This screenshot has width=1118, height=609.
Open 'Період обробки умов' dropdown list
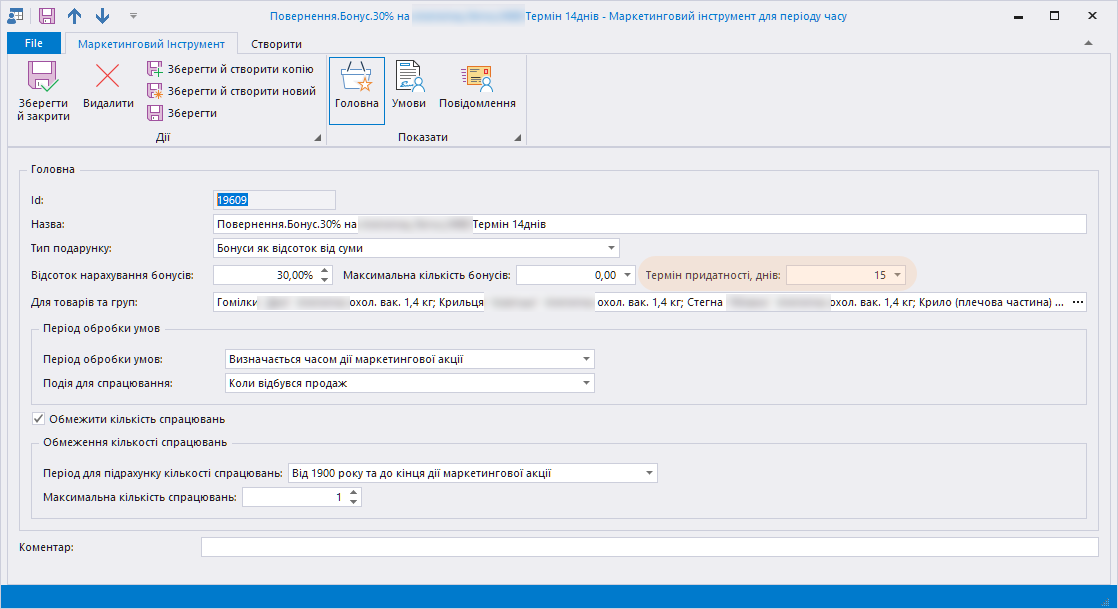tap(585, 359)
